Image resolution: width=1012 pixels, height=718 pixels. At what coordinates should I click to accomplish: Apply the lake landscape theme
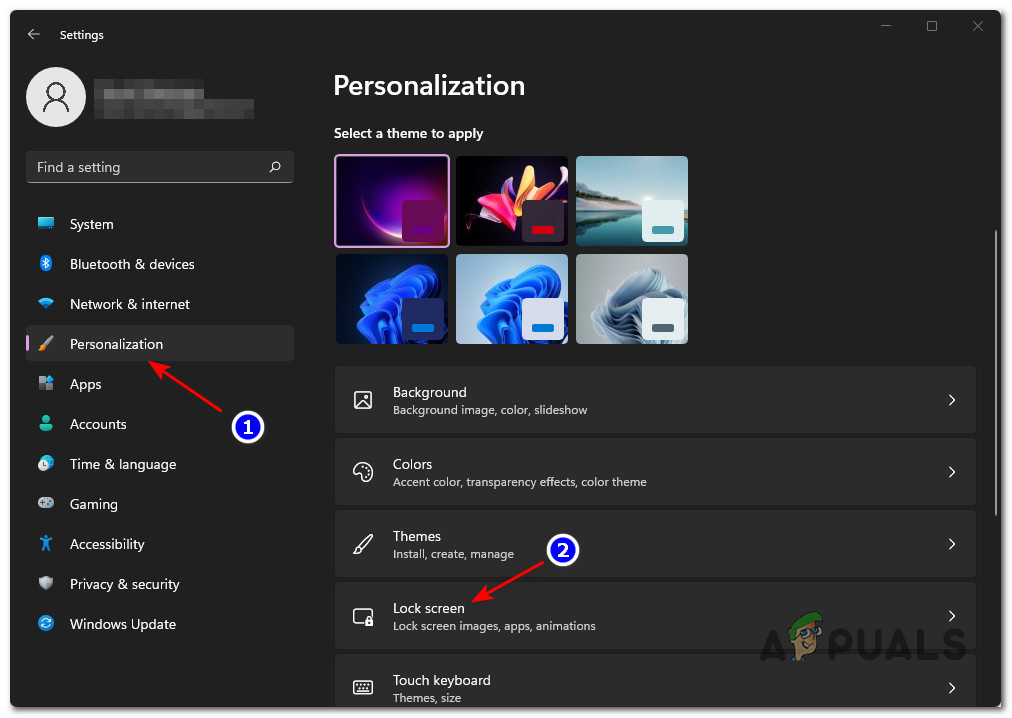tap(632, 201)
